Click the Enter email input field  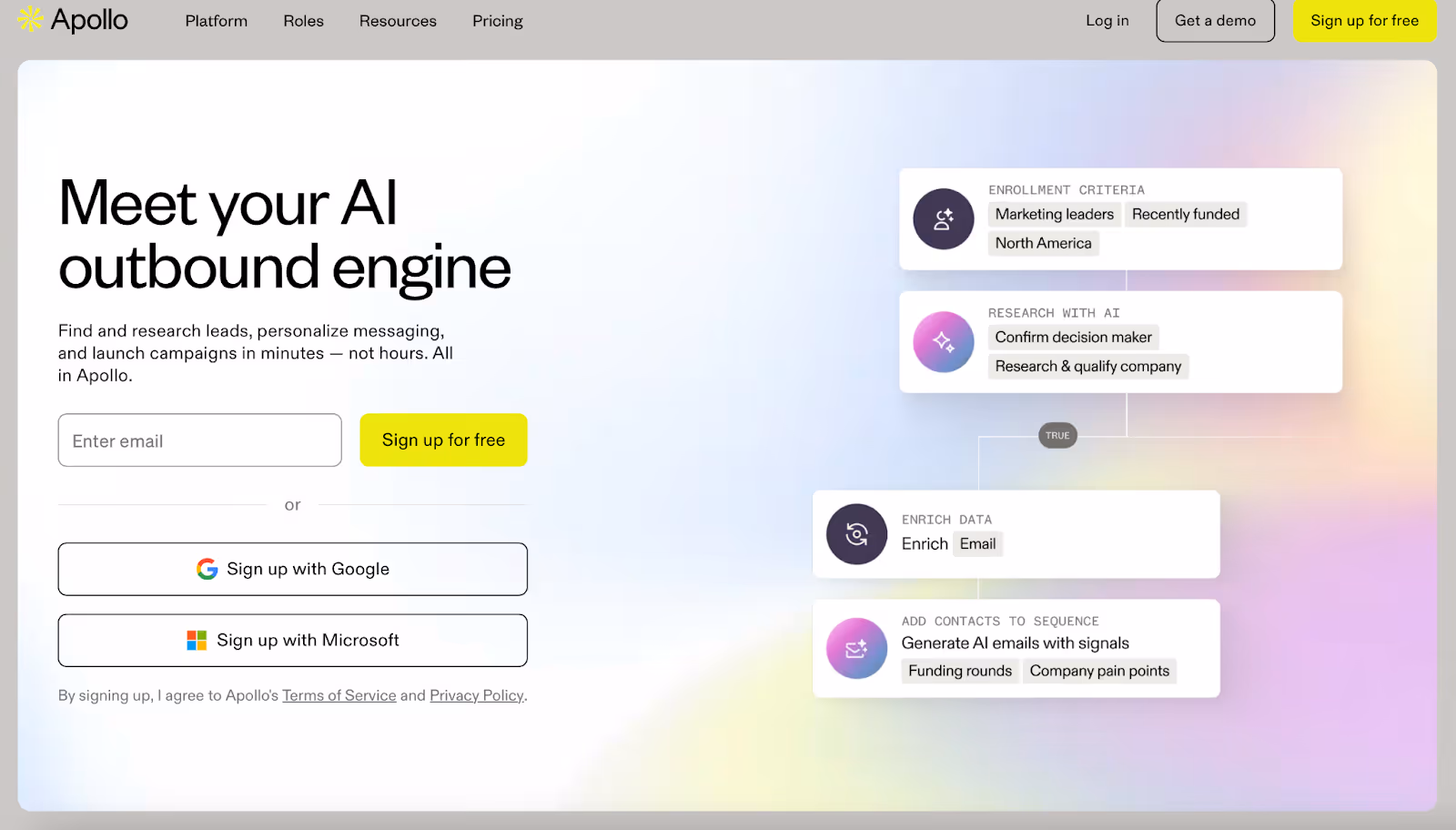click(199, 440)
